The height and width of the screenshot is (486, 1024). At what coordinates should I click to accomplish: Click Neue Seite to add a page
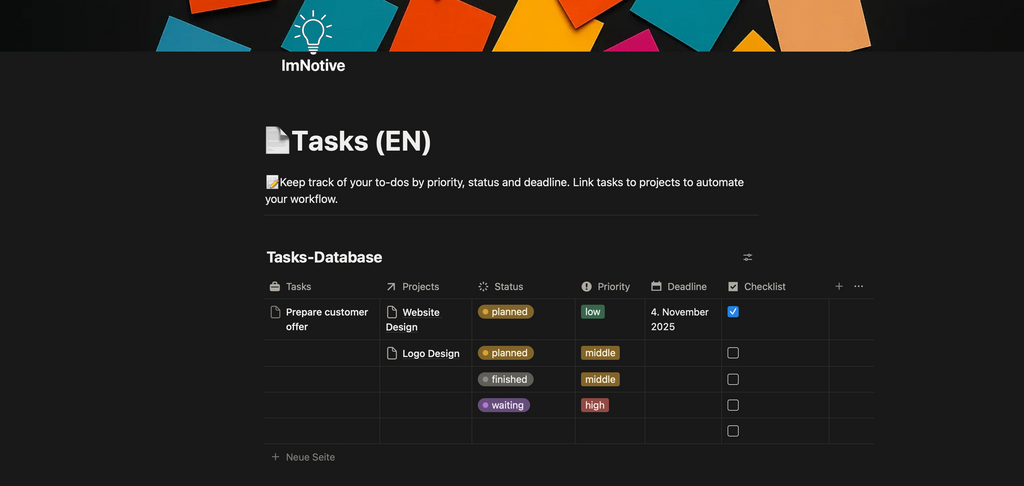309,457
